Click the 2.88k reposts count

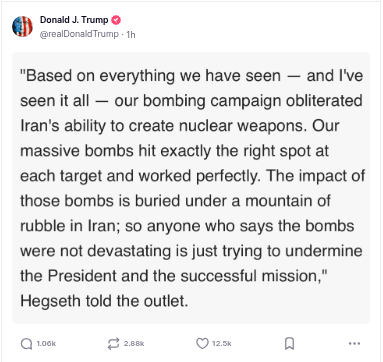[x=134, y=344]
